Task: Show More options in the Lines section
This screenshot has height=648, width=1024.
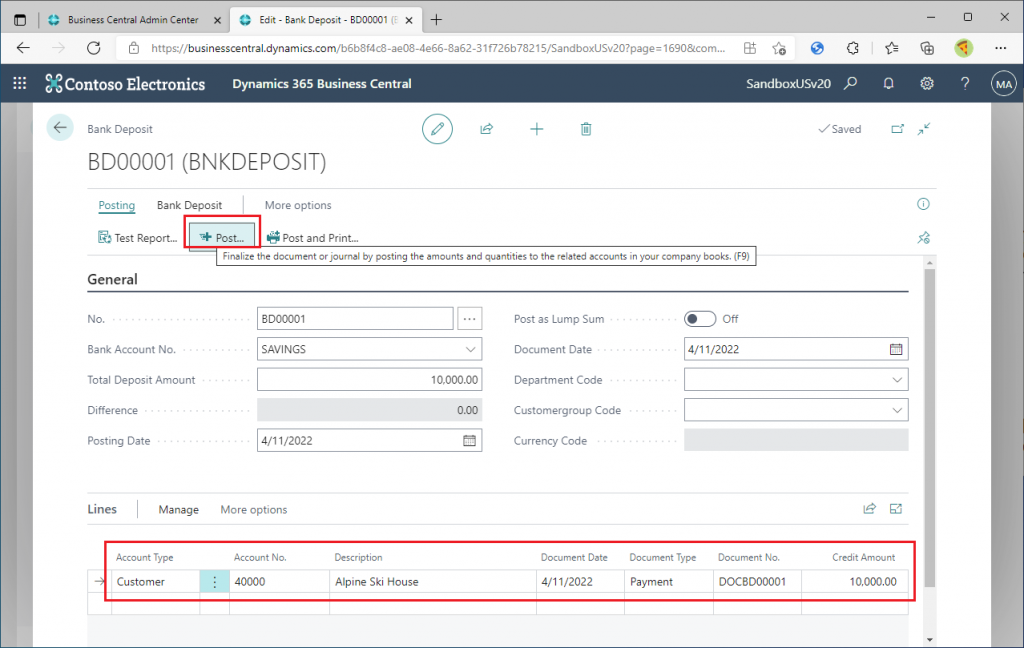Action: click(254, 510)
